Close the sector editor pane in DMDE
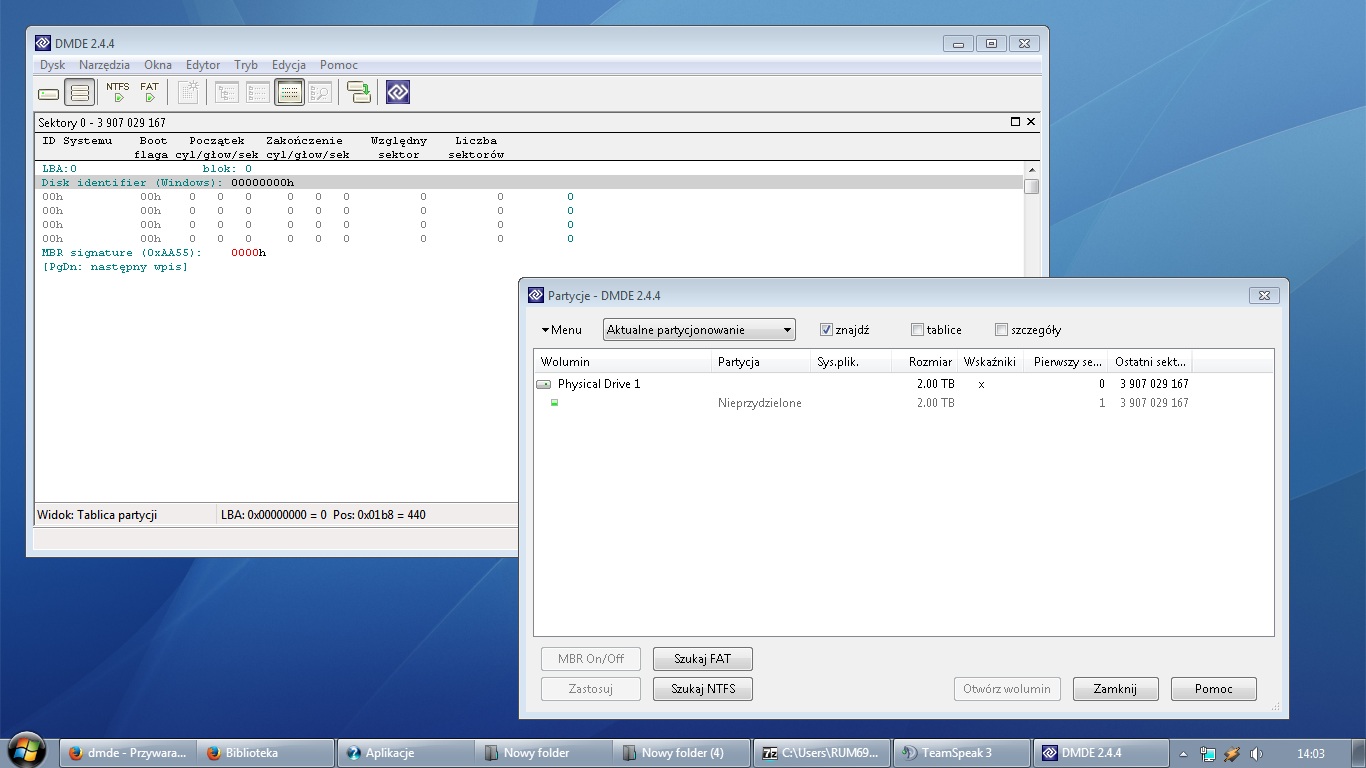The height and width of the screenshot is (768, 1366). point(1031,122)
